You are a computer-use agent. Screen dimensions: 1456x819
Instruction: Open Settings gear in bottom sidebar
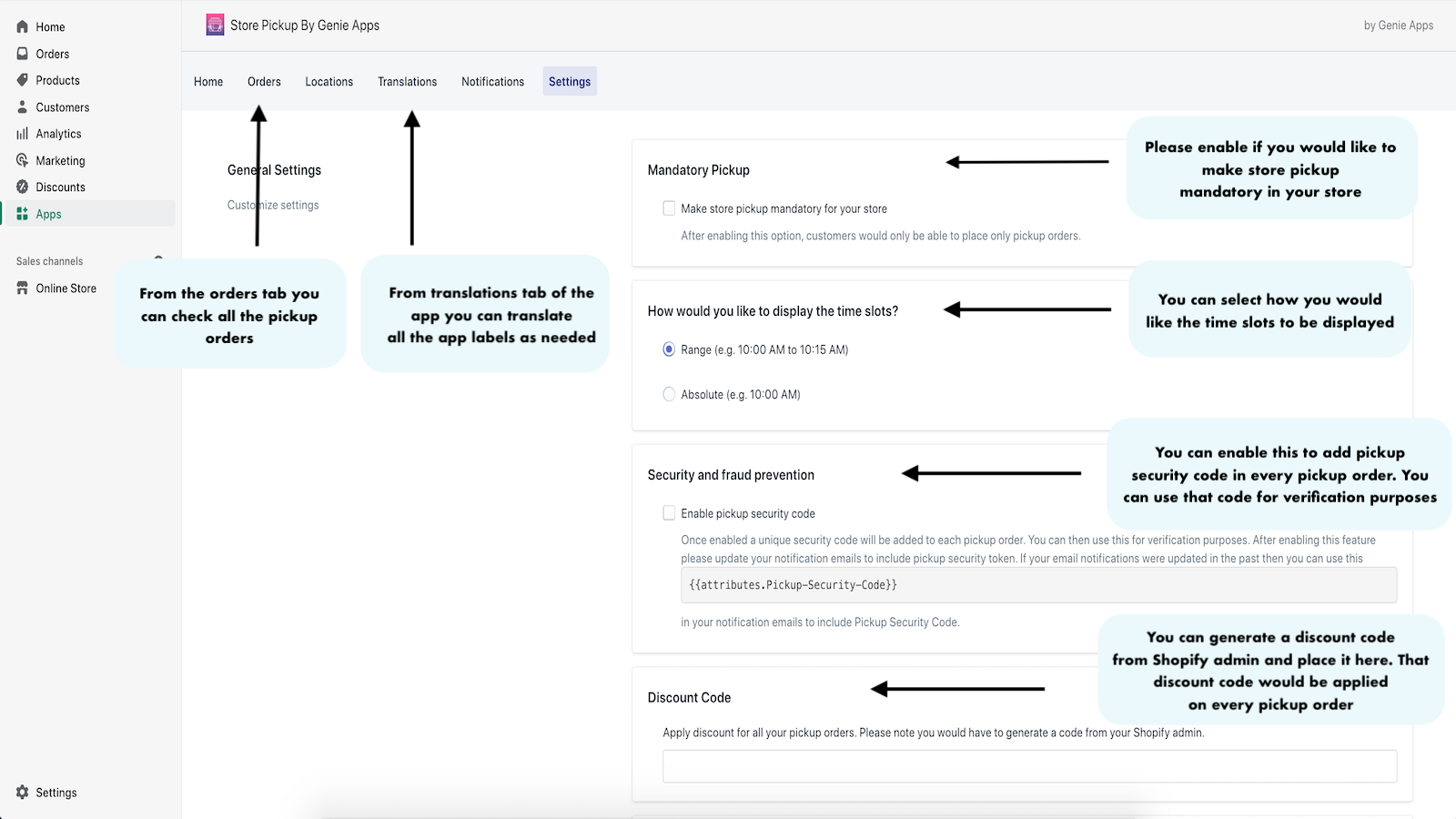point(23,793)
